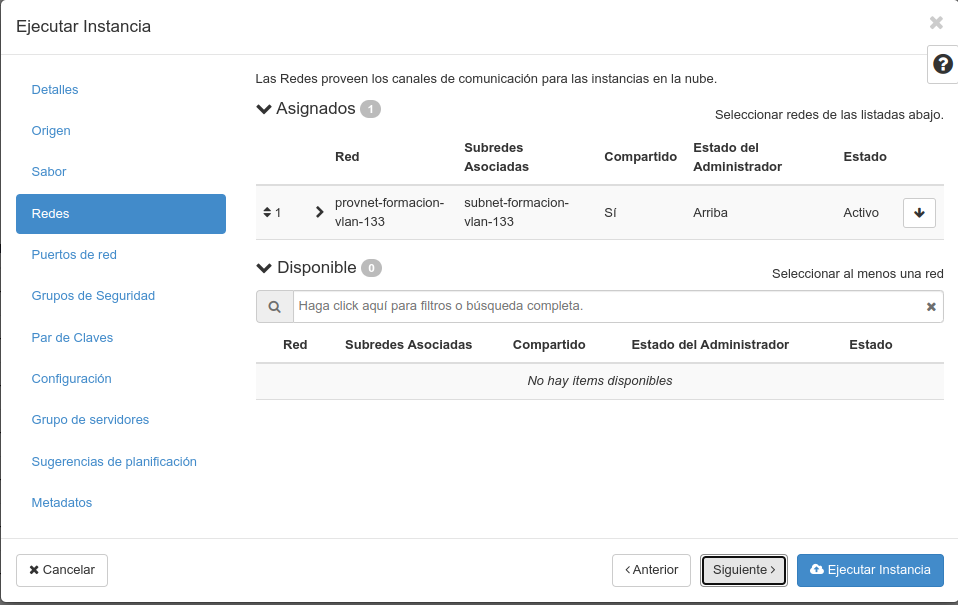Click the Siguiente button
This screenshot has height=605, width=958.
(x=743, y=570)
